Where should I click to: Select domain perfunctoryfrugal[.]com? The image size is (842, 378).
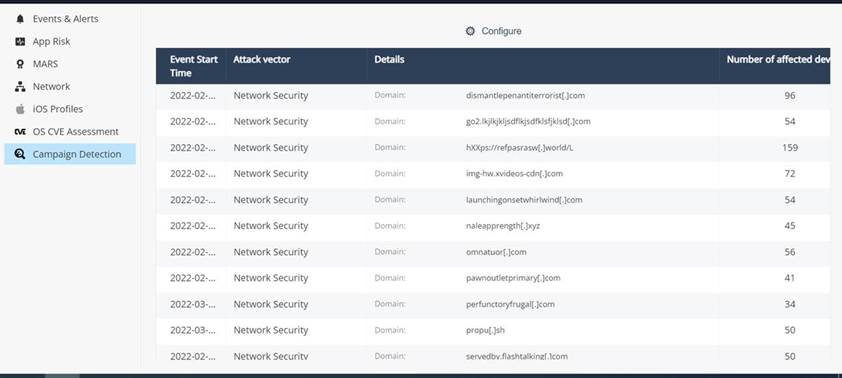pyautogui.click(x=511, y=304)
